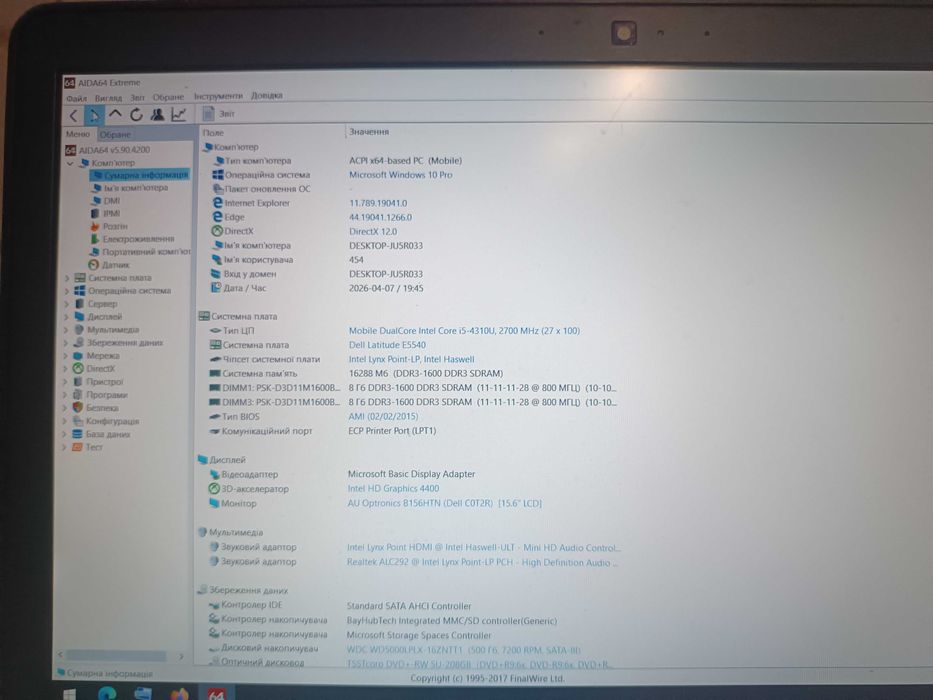Open Firefox from the taskbar
Viewport: 933px width, 700px height.
coord(179,694)
